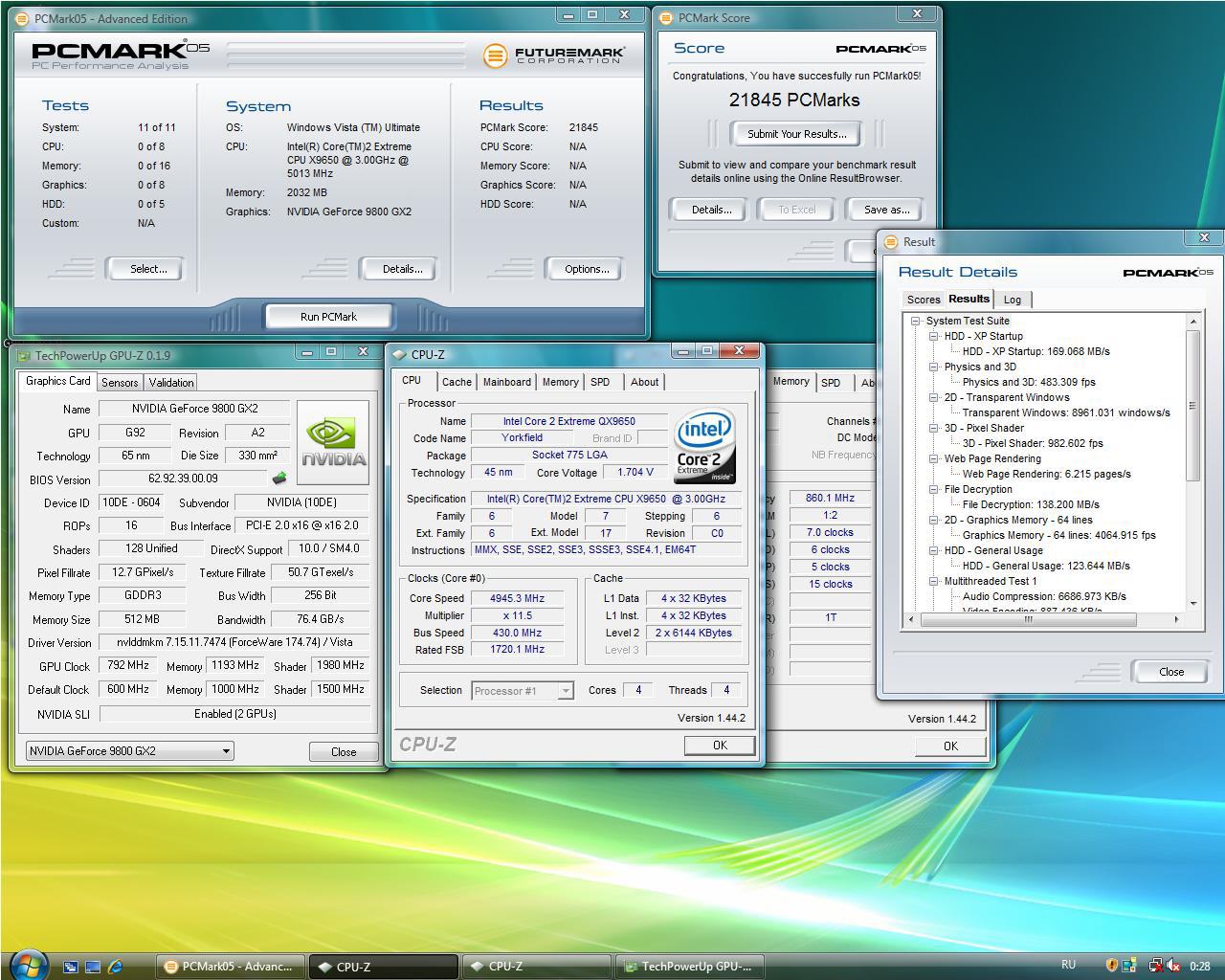The height and width of the screenshot is (980, 1225).
Task: Click the BIOS save chip icon in GPU-Z
Action: pyautogui.click(x=279, y=479)
